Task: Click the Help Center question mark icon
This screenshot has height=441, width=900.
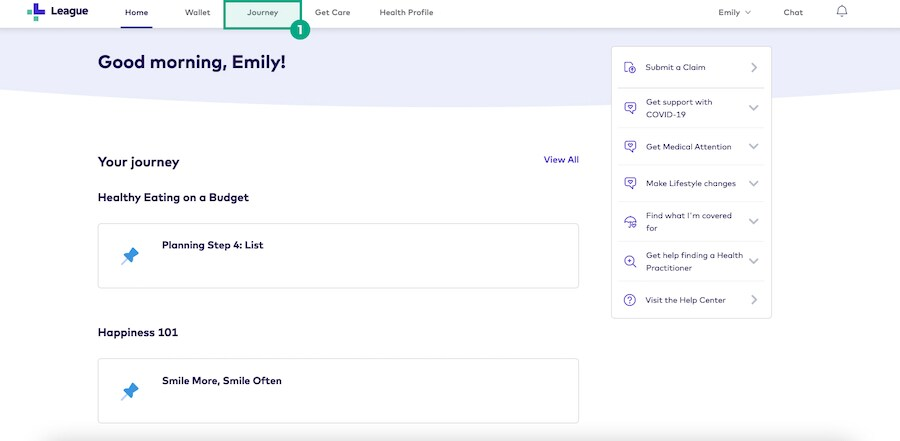Action: pyautogui.click(x=630, y=300)
